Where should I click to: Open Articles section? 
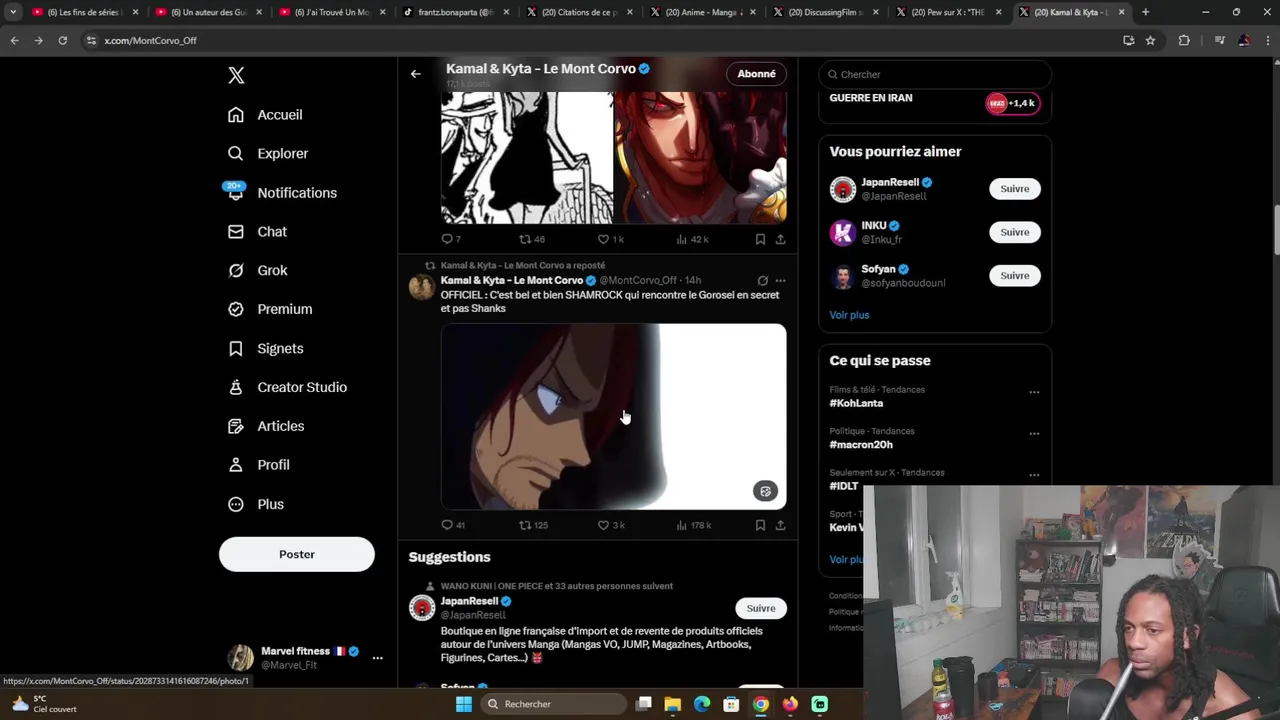[266, 426]
